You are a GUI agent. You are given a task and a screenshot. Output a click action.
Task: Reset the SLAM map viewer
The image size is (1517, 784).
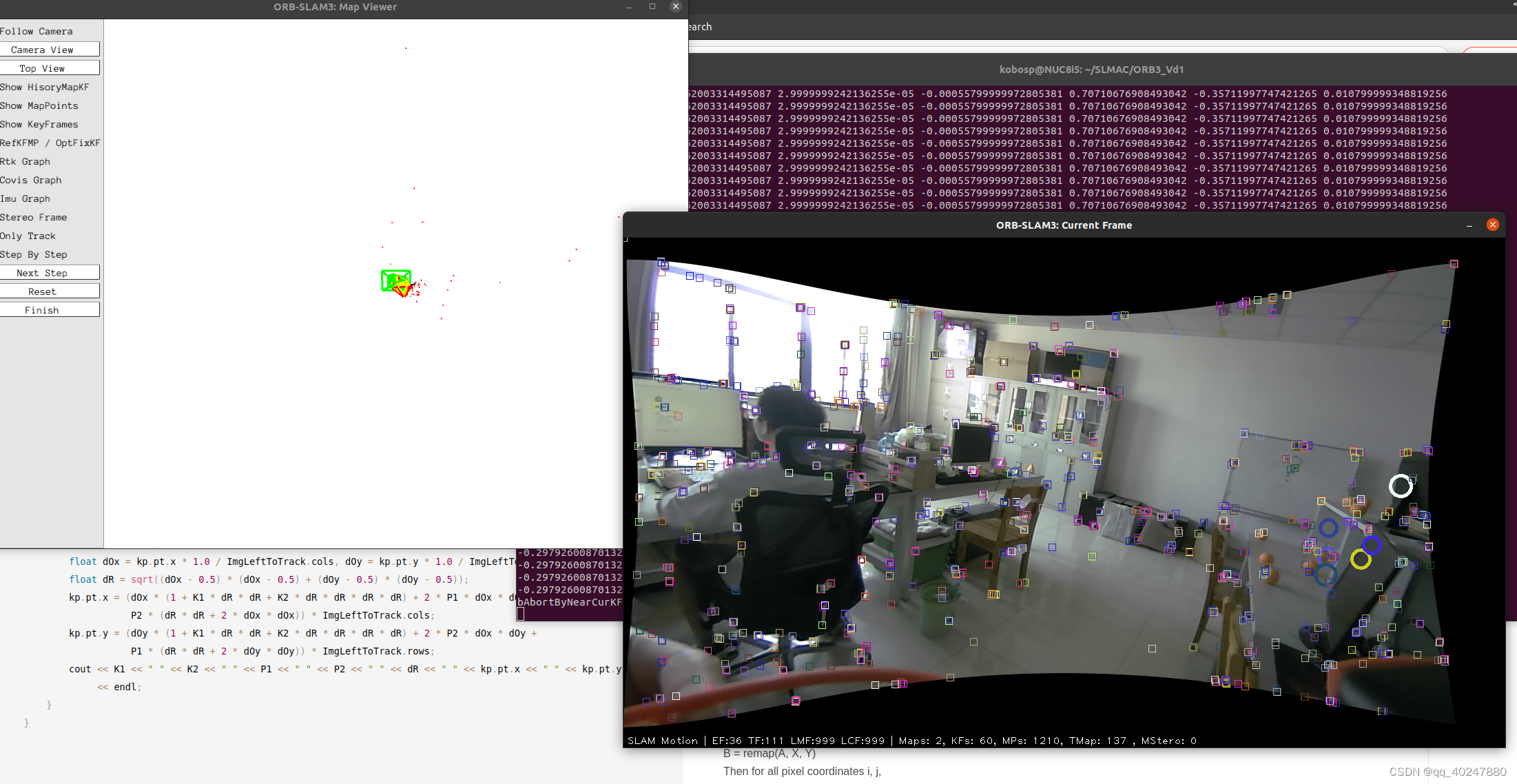point(50,291)
